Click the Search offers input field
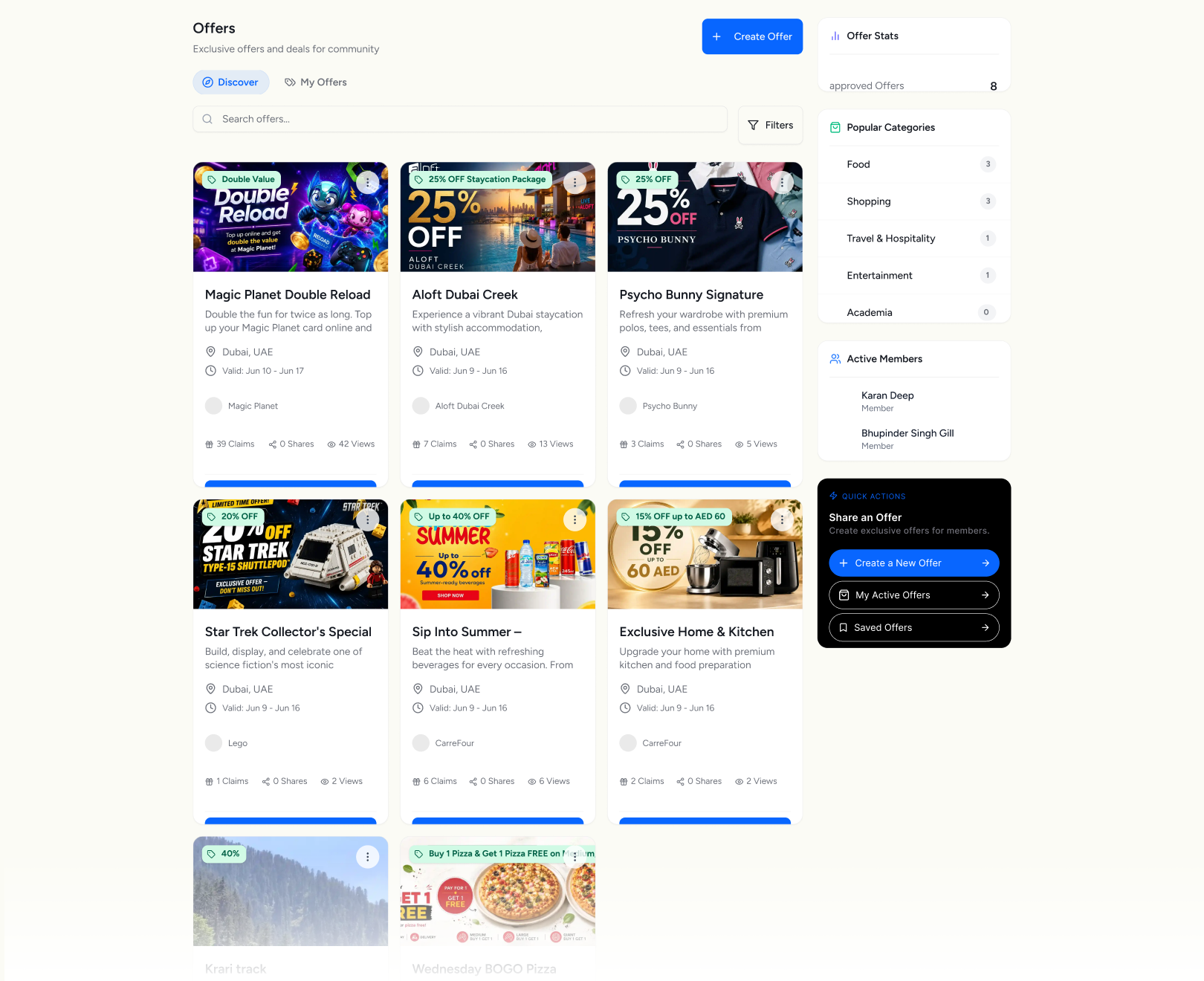 tap(460, 119)
